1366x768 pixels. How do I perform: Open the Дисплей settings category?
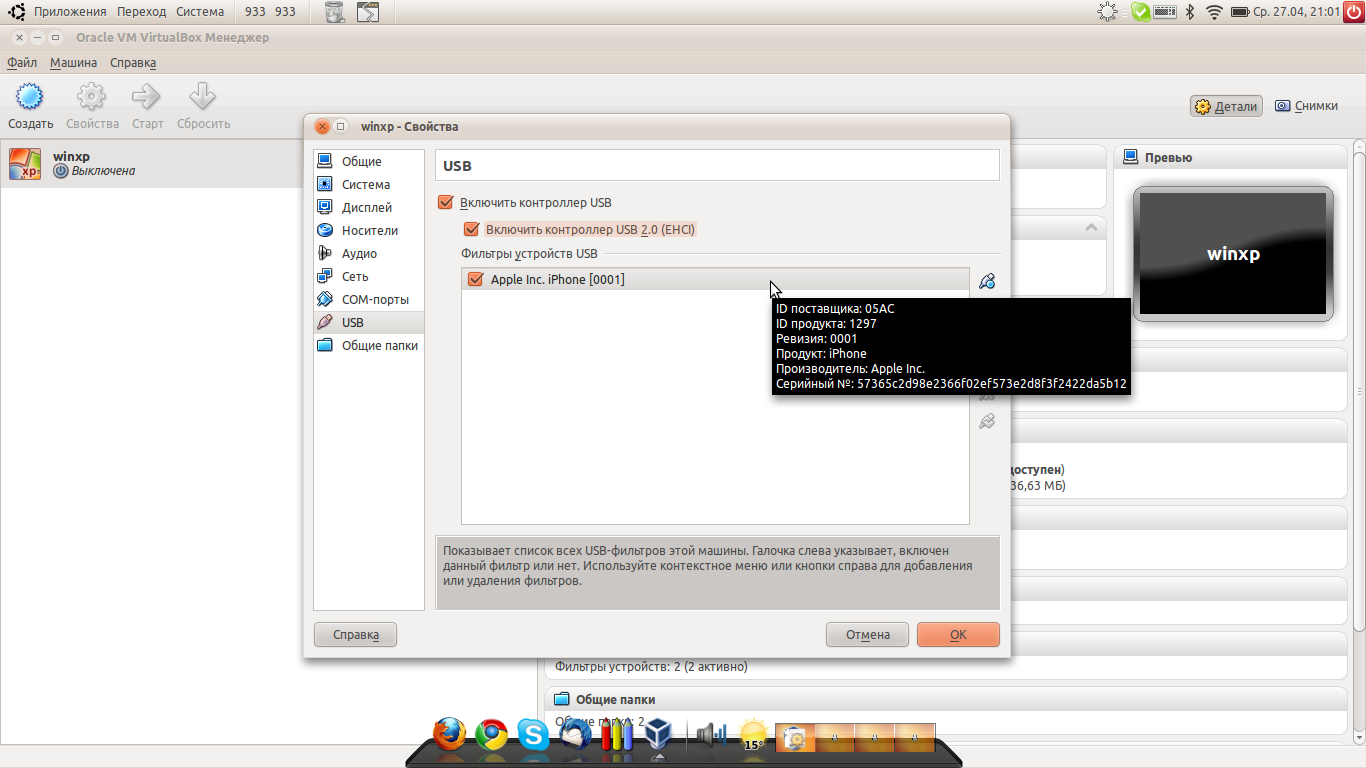[x=368, y=207]
